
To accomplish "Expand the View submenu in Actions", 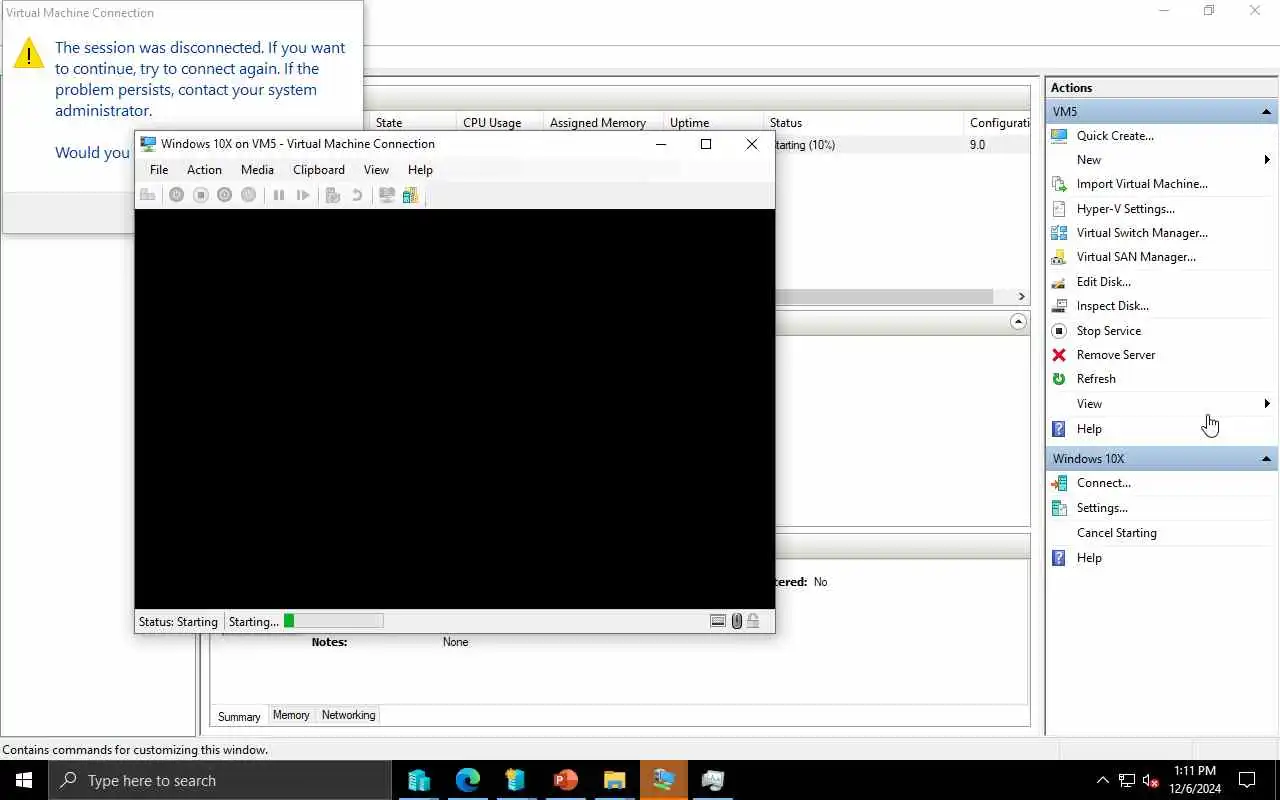I will pyautogui.click(x=1267, y=404).
